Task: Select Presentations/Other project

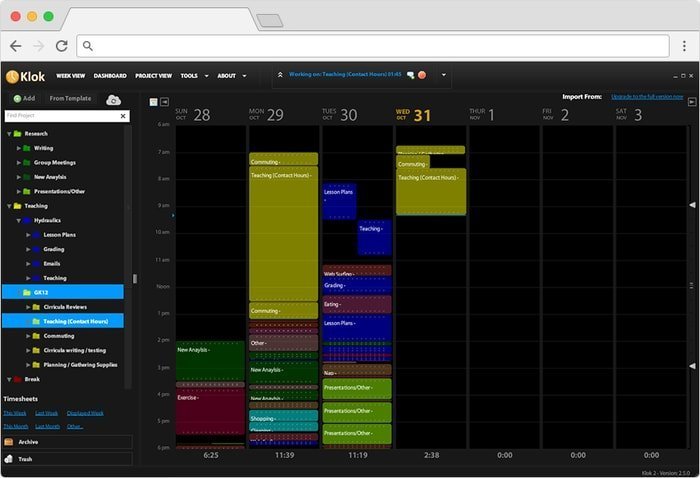Action: click(59, 191)
